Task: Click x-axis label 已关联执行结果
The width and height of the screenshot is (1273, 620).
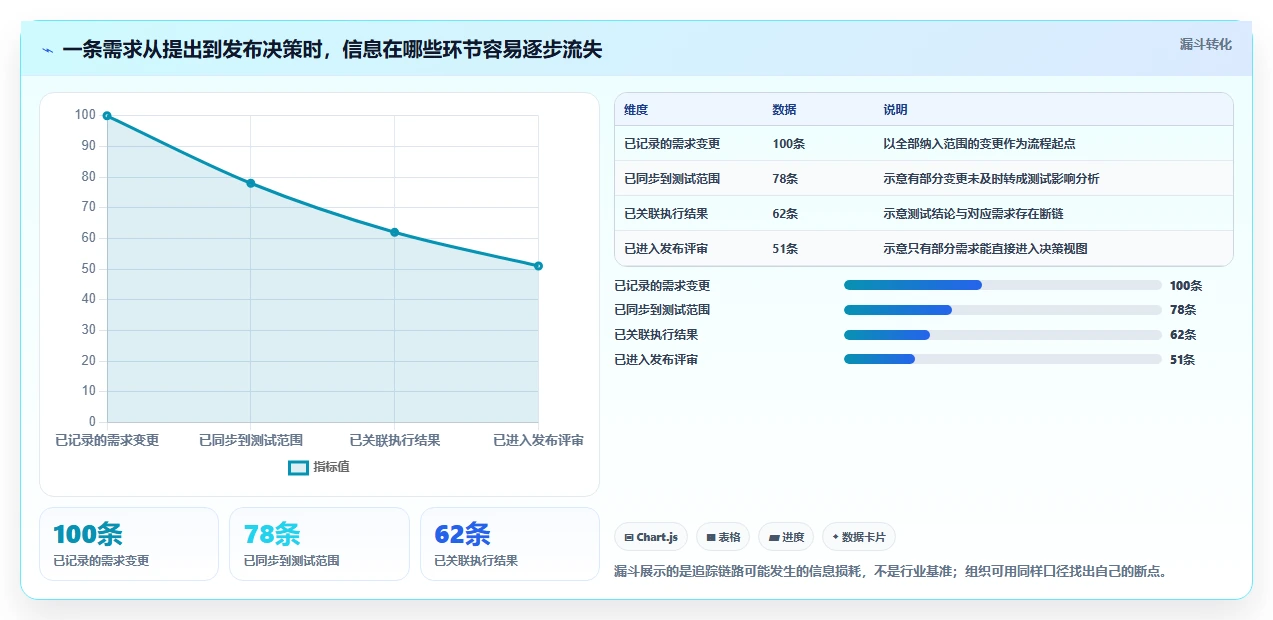Action: (395, 440)
